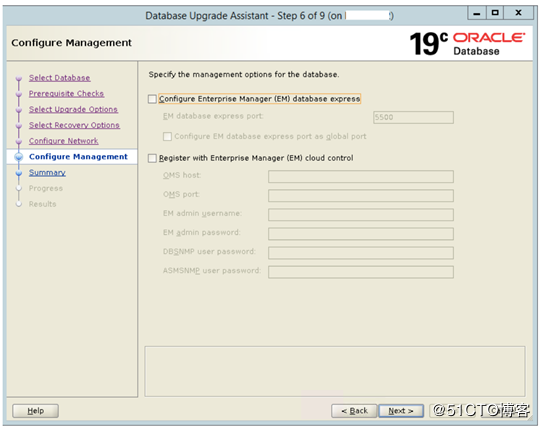
Task: Select the Configure Management step
Action: click(78, 157)
